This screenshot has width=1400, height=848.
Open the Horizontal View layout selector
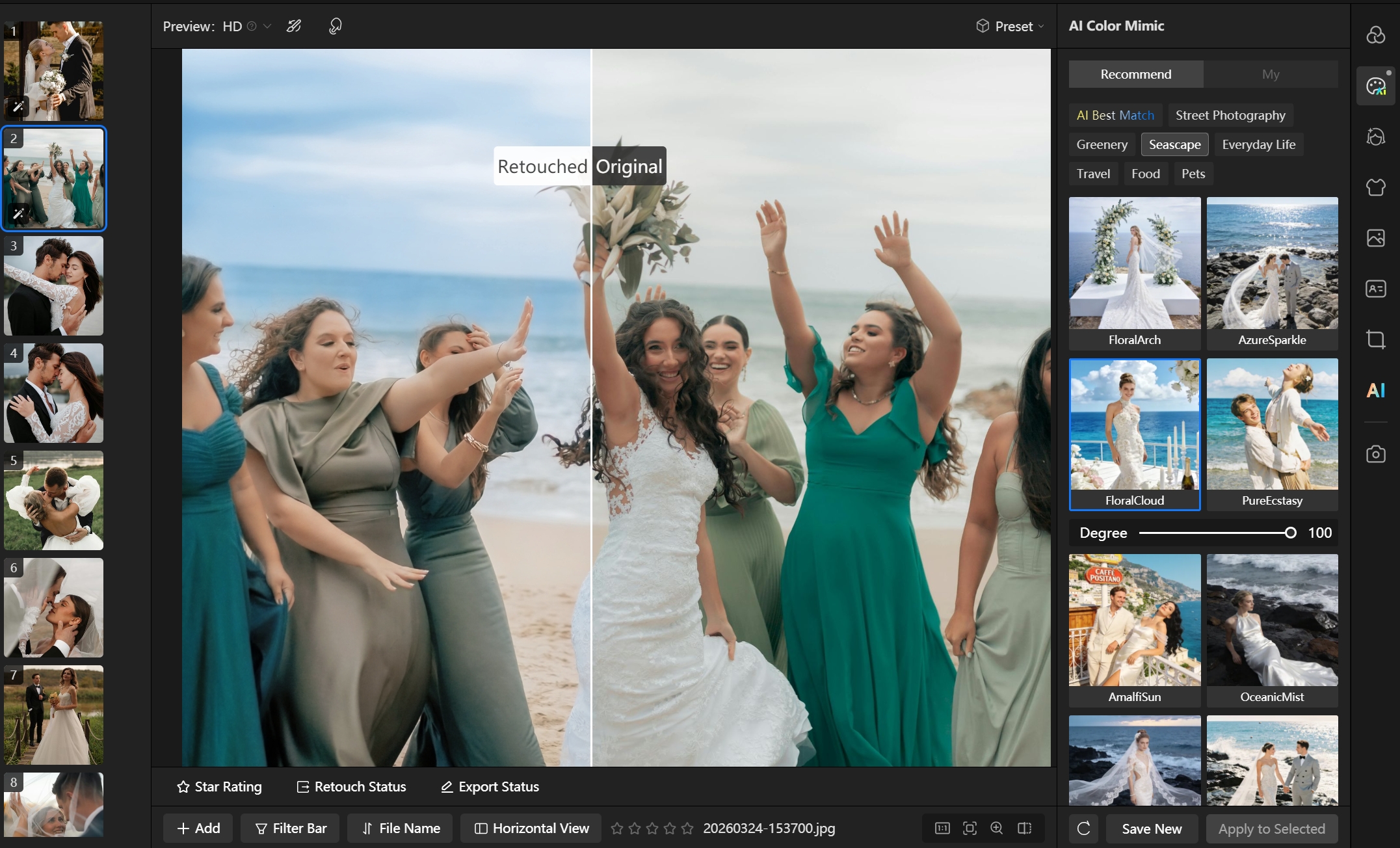point(533,828)
